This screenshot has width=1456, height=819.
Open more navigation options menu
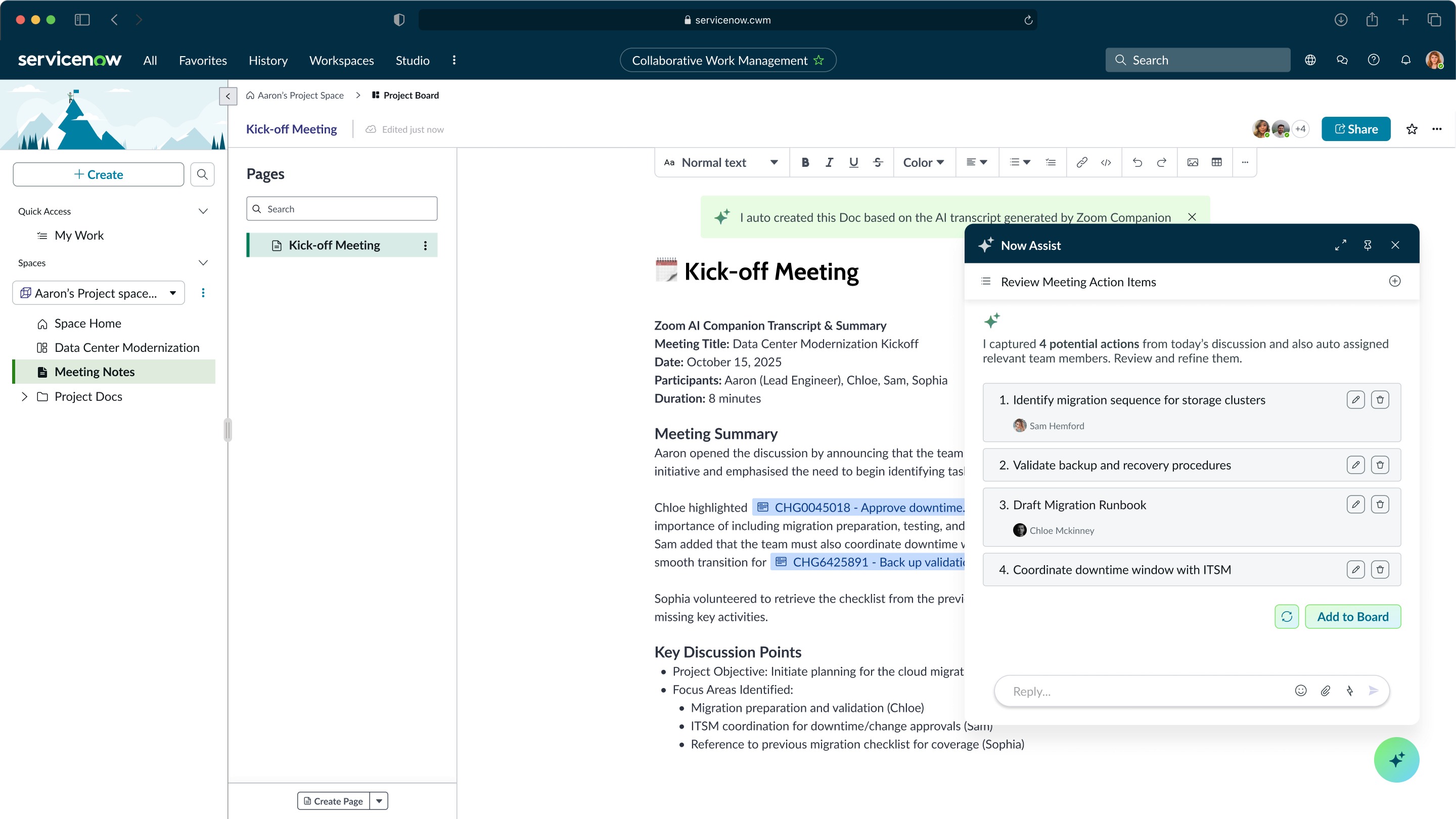(x=454, y=61)
